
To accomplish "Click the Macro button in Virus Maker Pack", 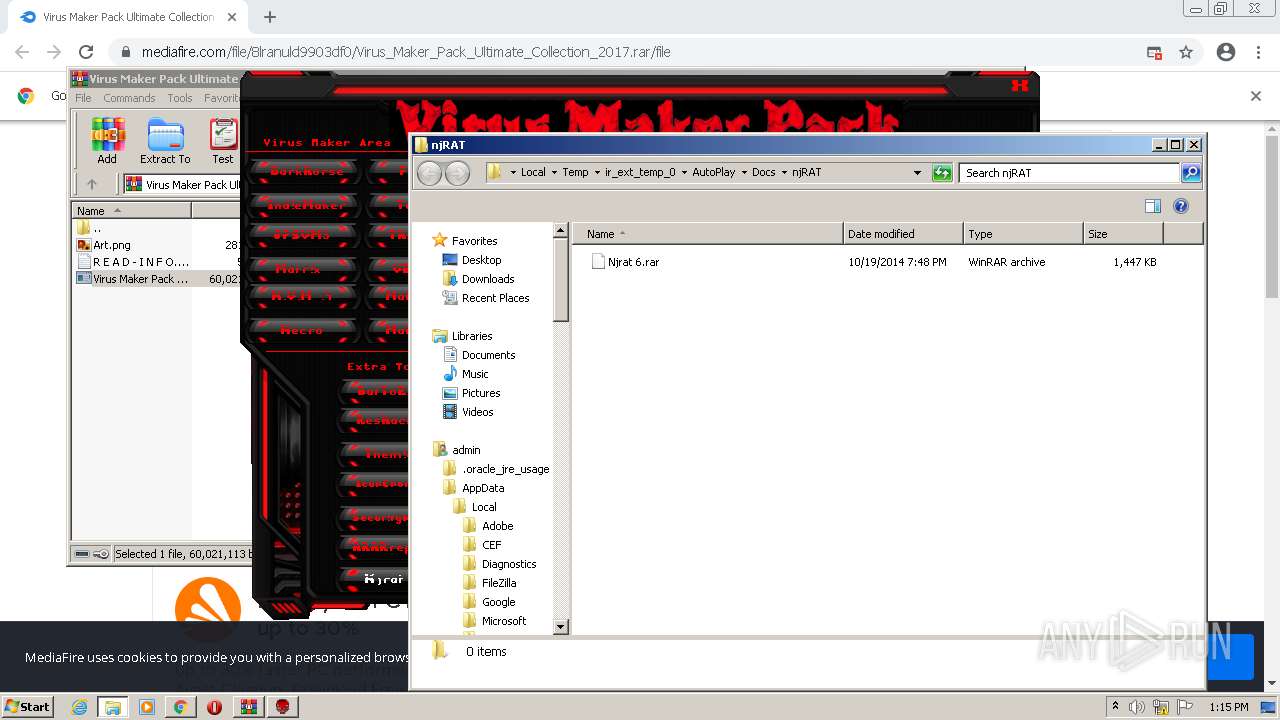I will (303, 330).
